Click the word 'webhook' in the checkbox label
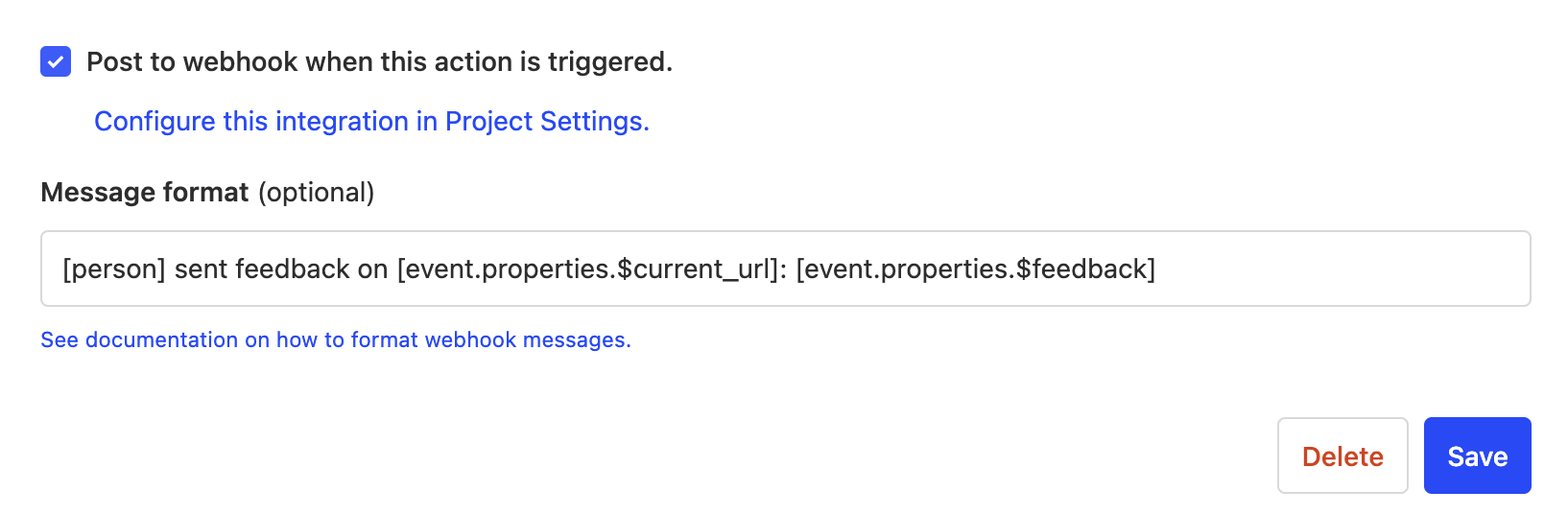Viewport: 1568px width, 514px height. pos(240,62)
